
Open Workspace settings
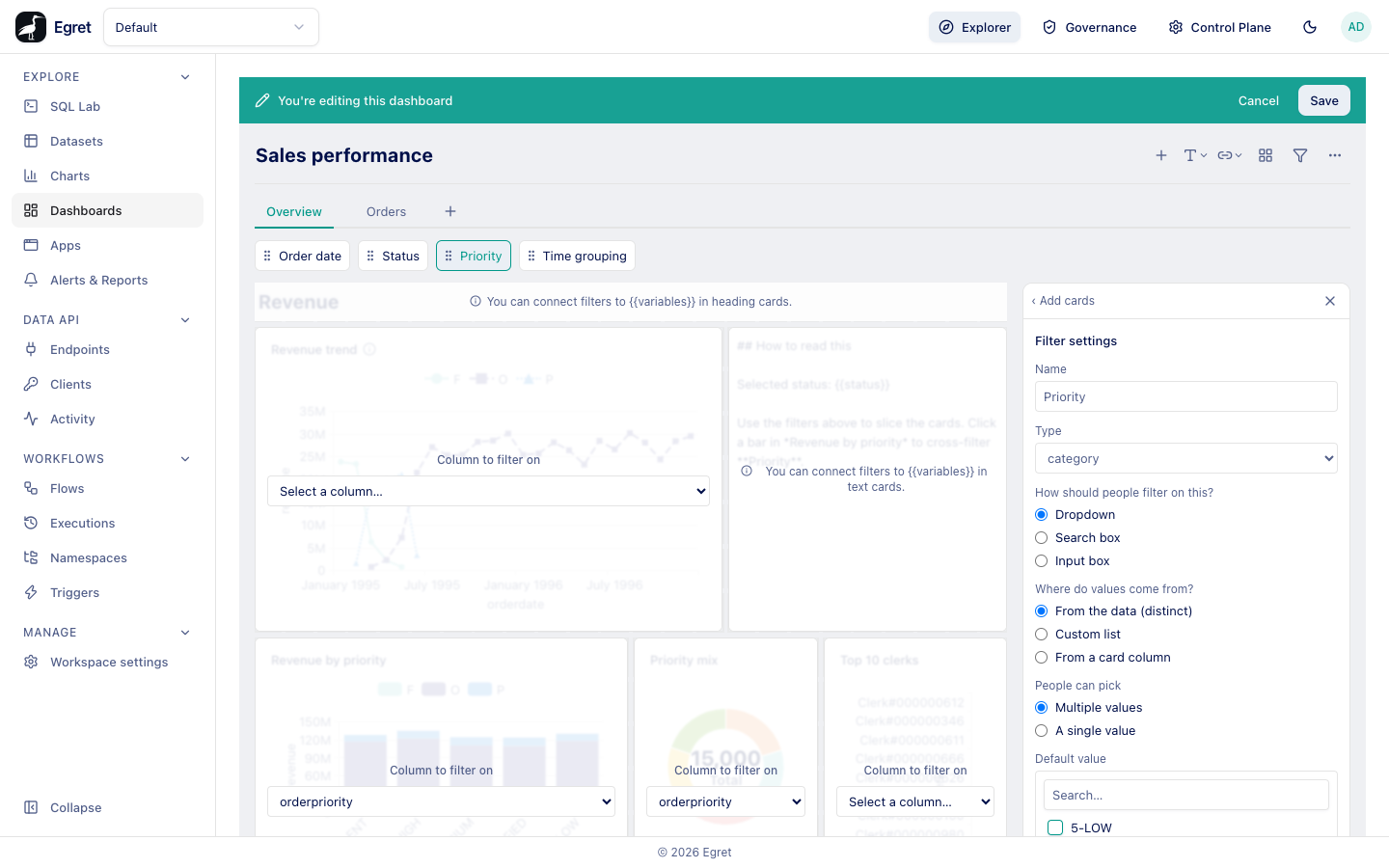pos(107,662)
